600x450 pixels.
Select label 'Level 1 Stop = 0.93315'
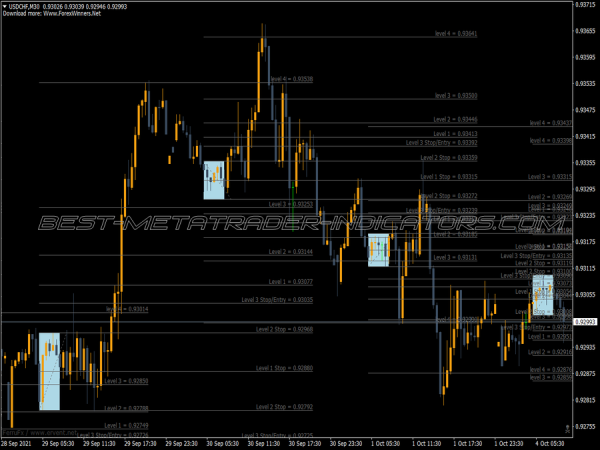click(x=448, y=177)
